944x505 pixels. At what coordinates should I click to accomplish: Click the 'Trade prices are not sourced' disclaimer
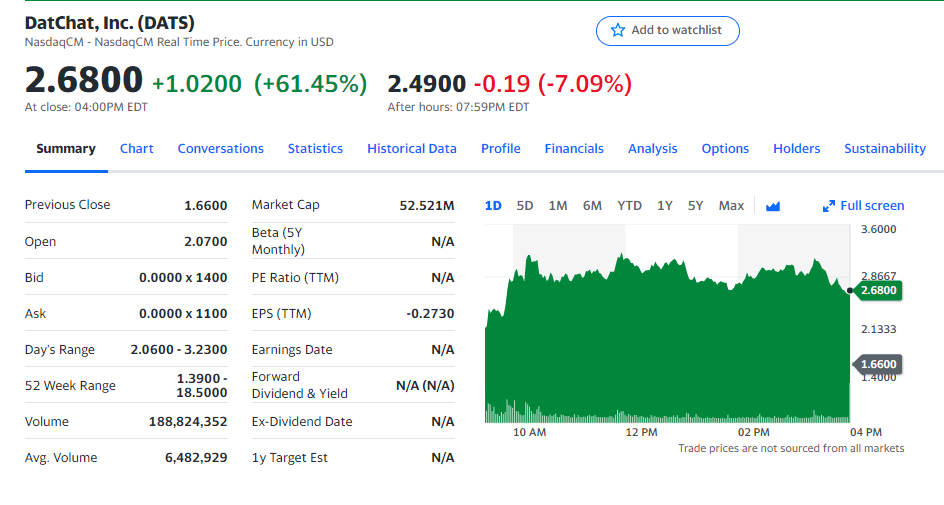791,448
